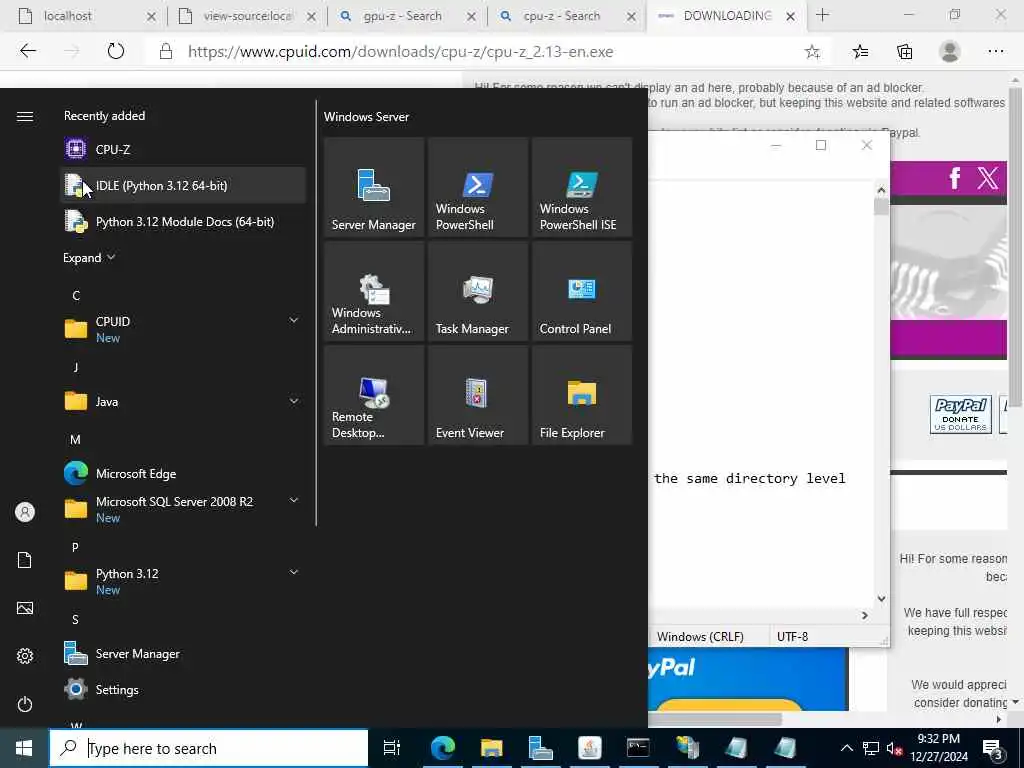Viewport: 1024px width, 768px height.
Task: Open Settings from the app list
Action: 183,690
